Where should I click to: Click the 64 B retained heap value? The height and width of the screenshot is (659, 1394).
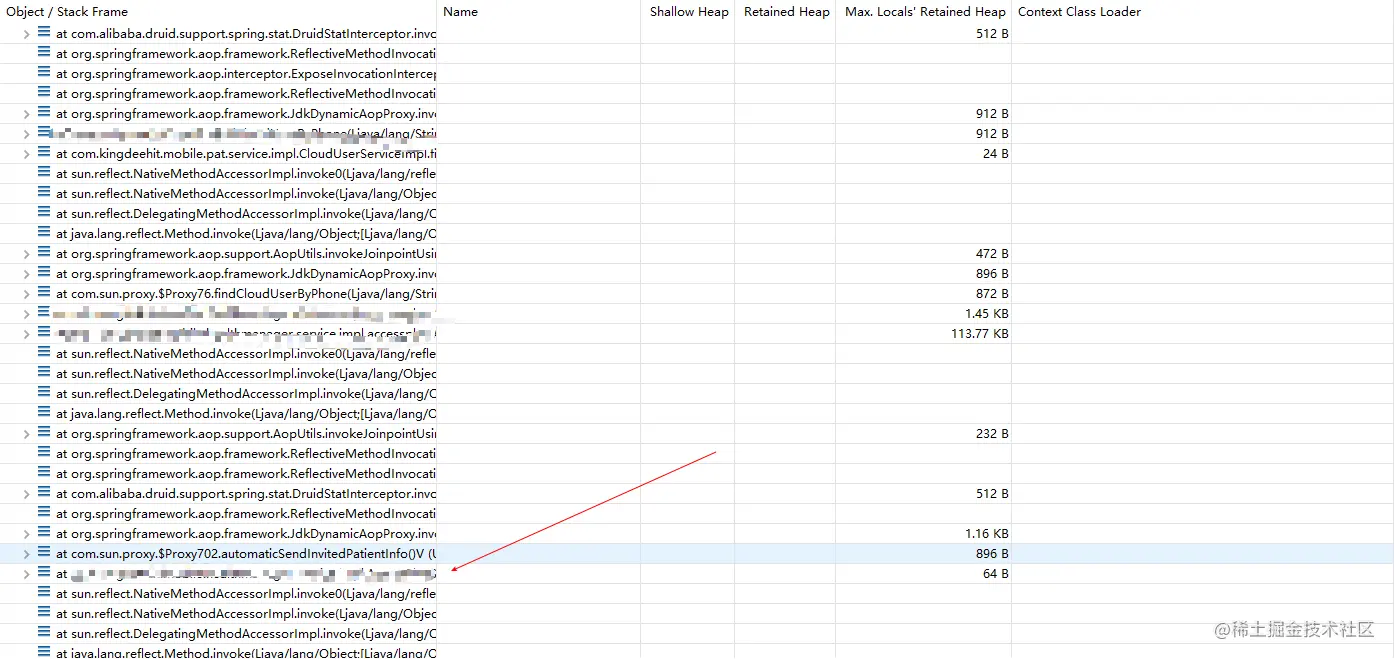pyautogui.click(x=995, y=573)
